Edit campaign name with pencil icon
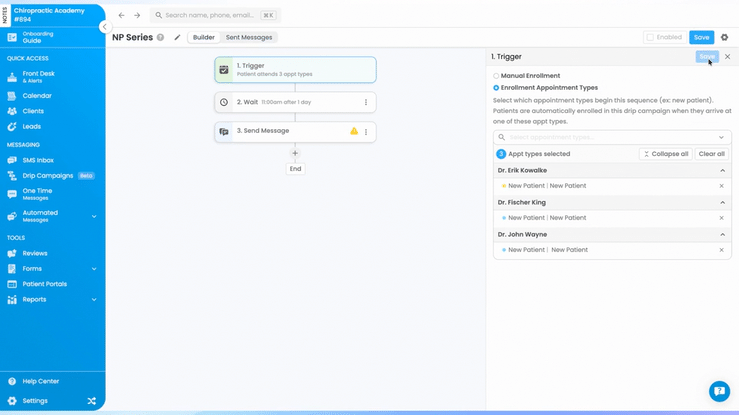Viewport: 739px width, 415px height. [177, 37]
